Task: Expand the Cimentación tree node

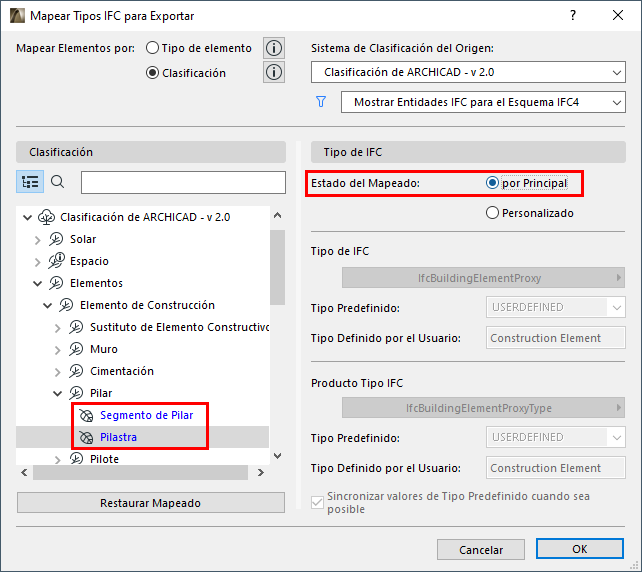Action: pos(58,372)
